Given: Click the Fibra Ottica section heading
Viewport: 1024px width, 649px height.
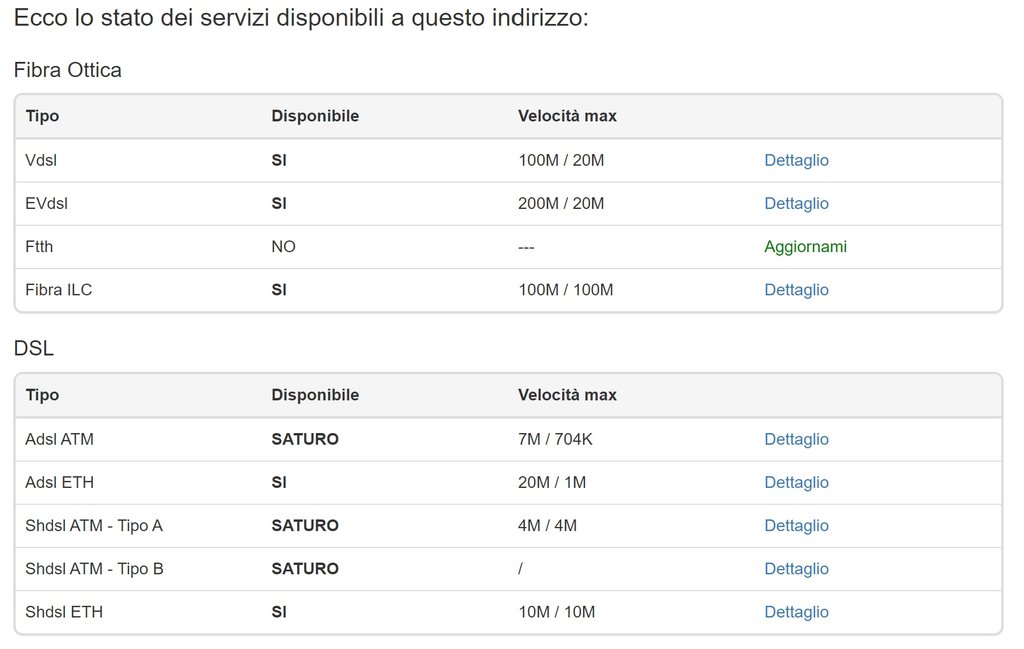Looking at the screenshot, I should point(68,70).
